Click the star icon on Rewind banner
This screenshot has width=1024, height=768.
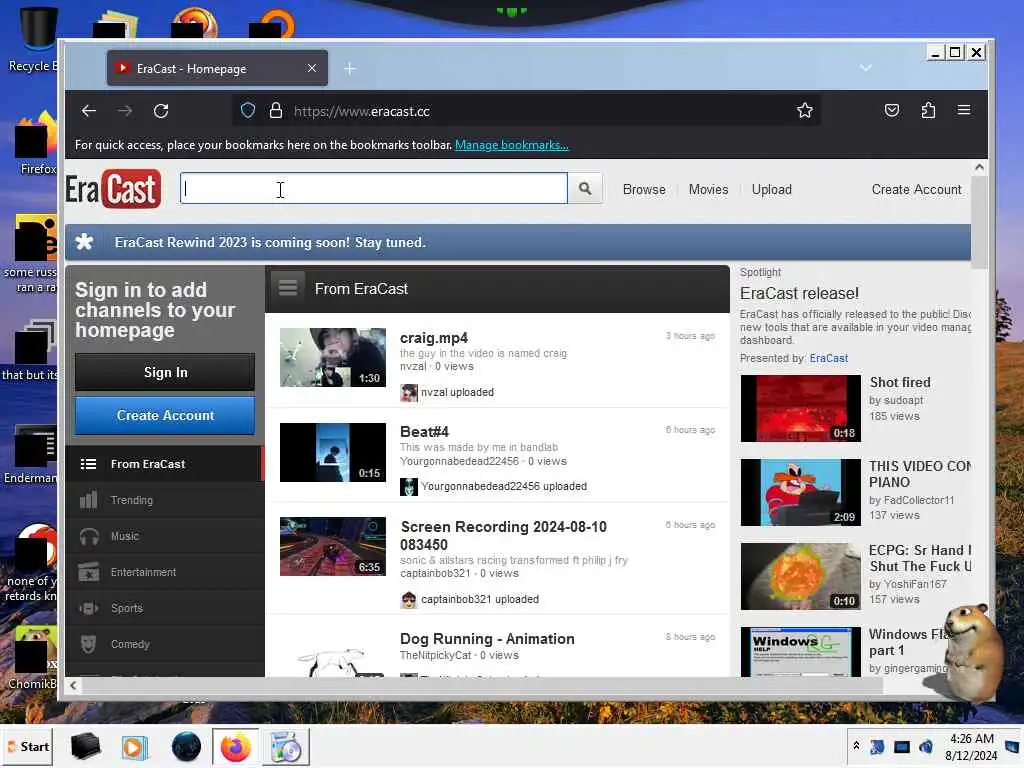(x=84, y=242)
